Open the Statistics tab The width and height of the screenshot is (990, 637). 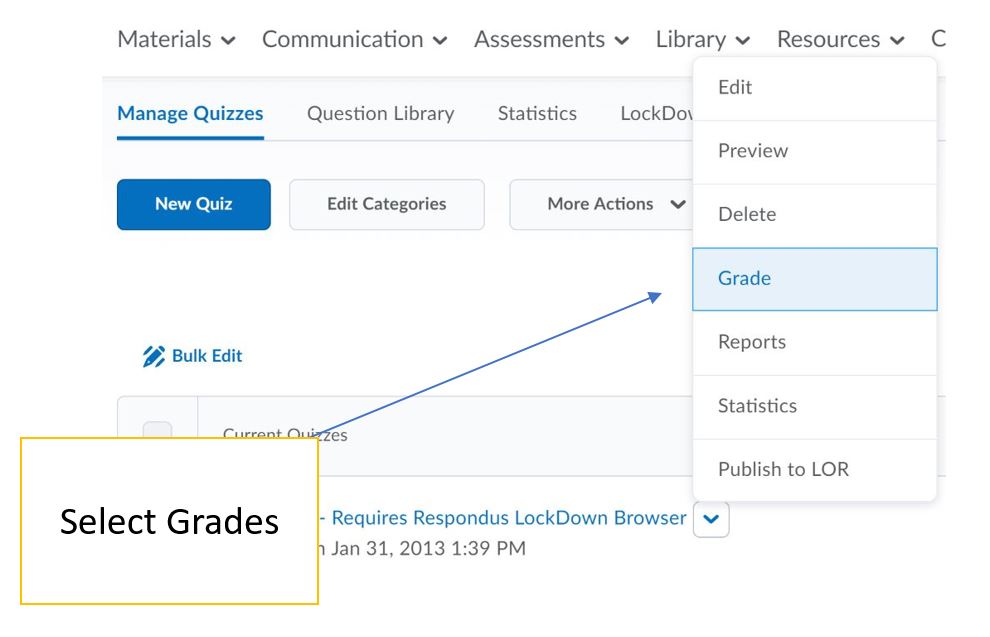pyautogui.click(x=537, y=114)
